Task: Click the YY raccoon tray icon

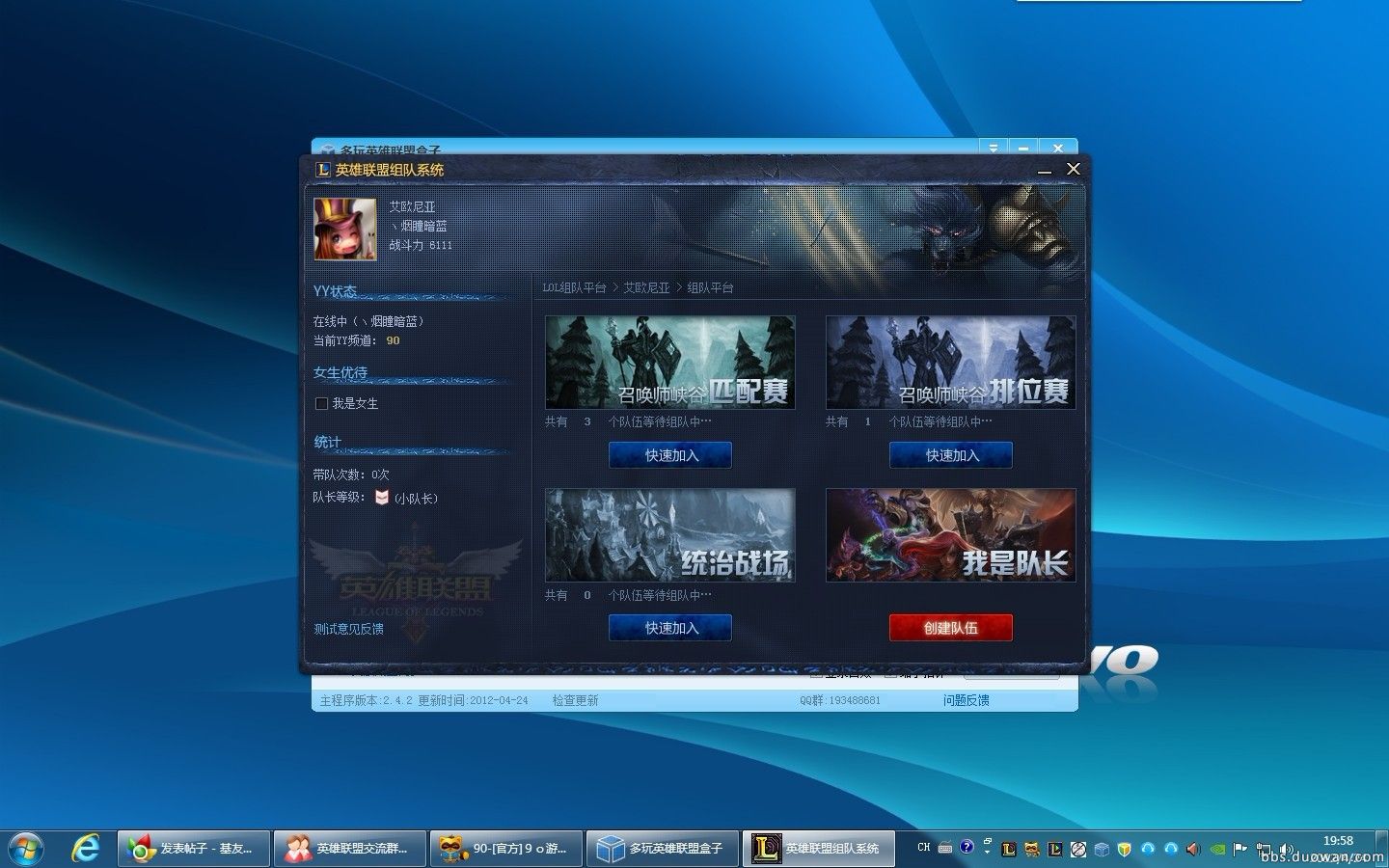Action: click(1032, 849)
